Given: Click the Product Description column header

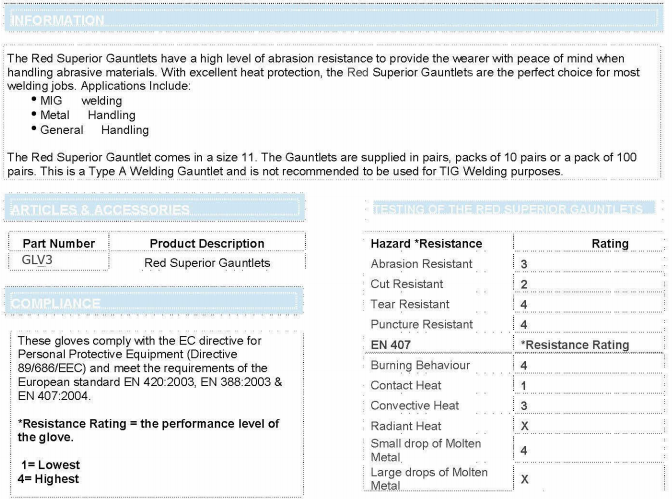Looking at the screenshot, I should 207,243.
